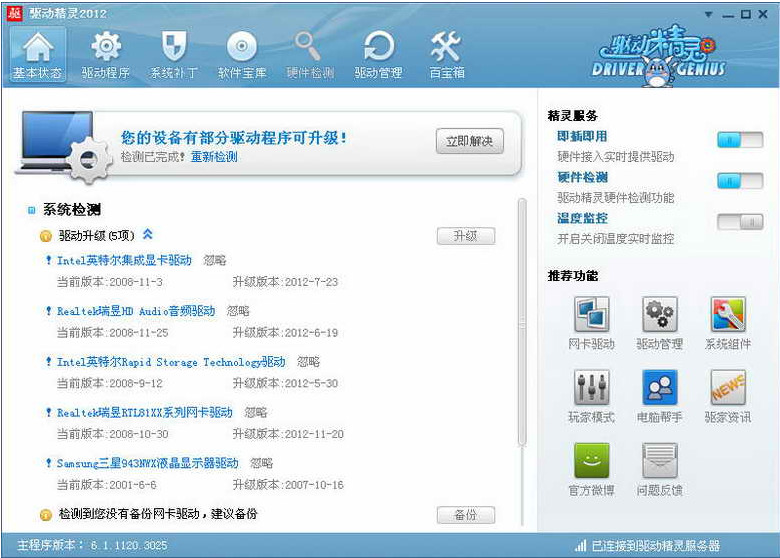Click the Driver Genius logo
Image resolution: width=780 pixels, height=558 pixels.
tap(658, 56)
